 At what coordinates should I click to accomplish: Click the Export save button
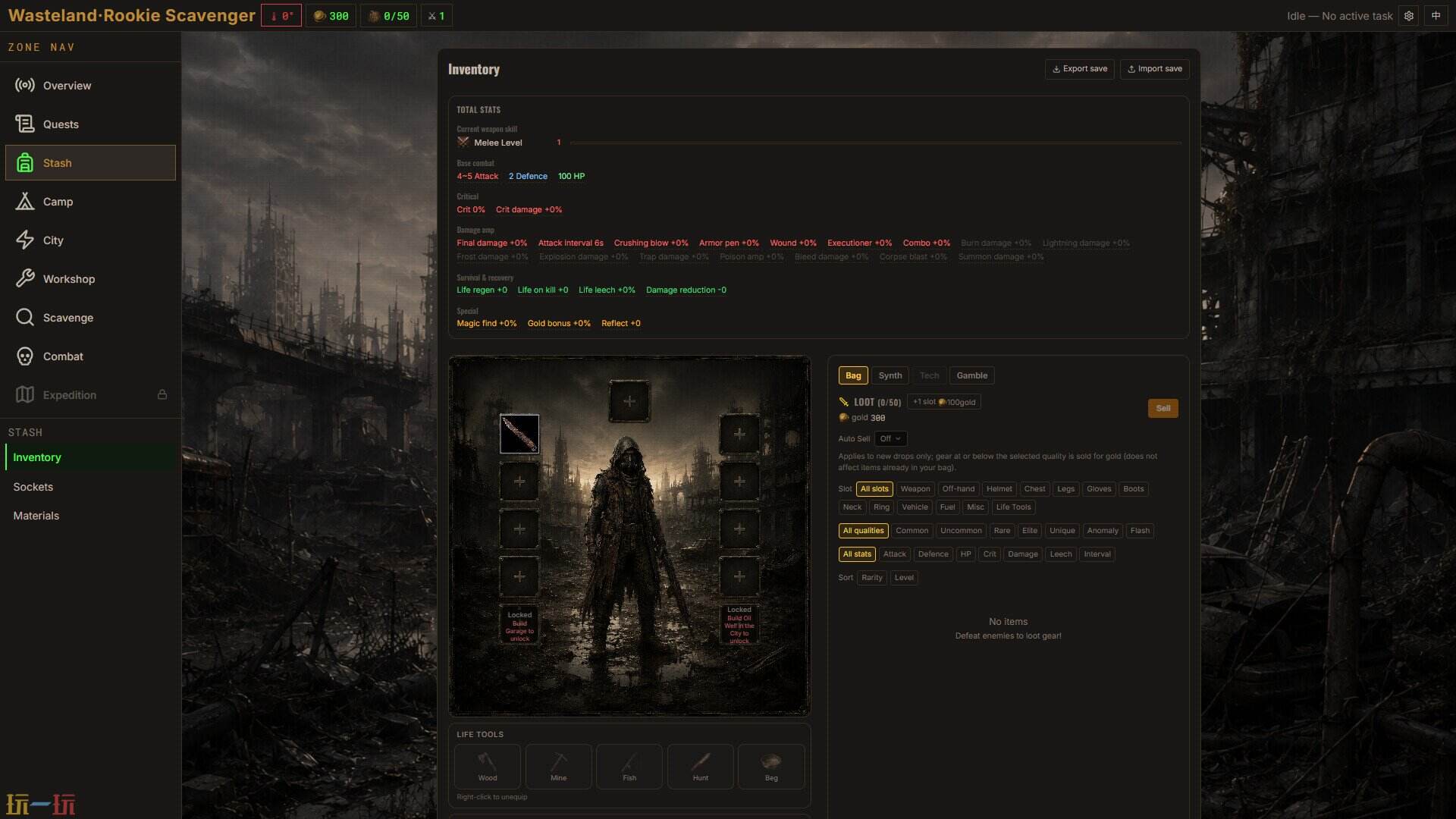(1080, 69)
